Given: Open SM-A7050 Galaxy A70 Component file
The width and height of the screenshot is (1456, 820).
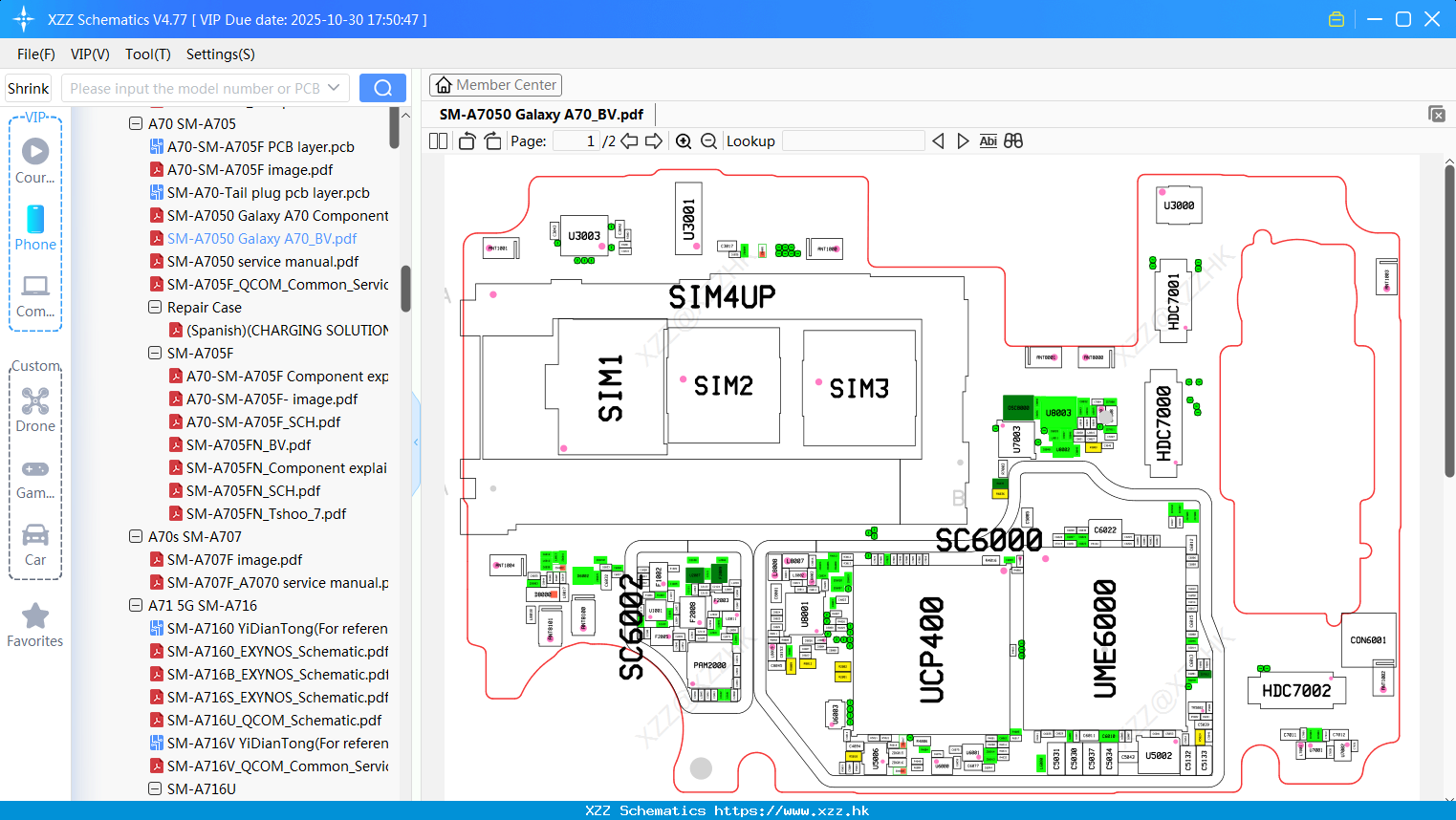Looking at the screenshot, I should [277, 216].
